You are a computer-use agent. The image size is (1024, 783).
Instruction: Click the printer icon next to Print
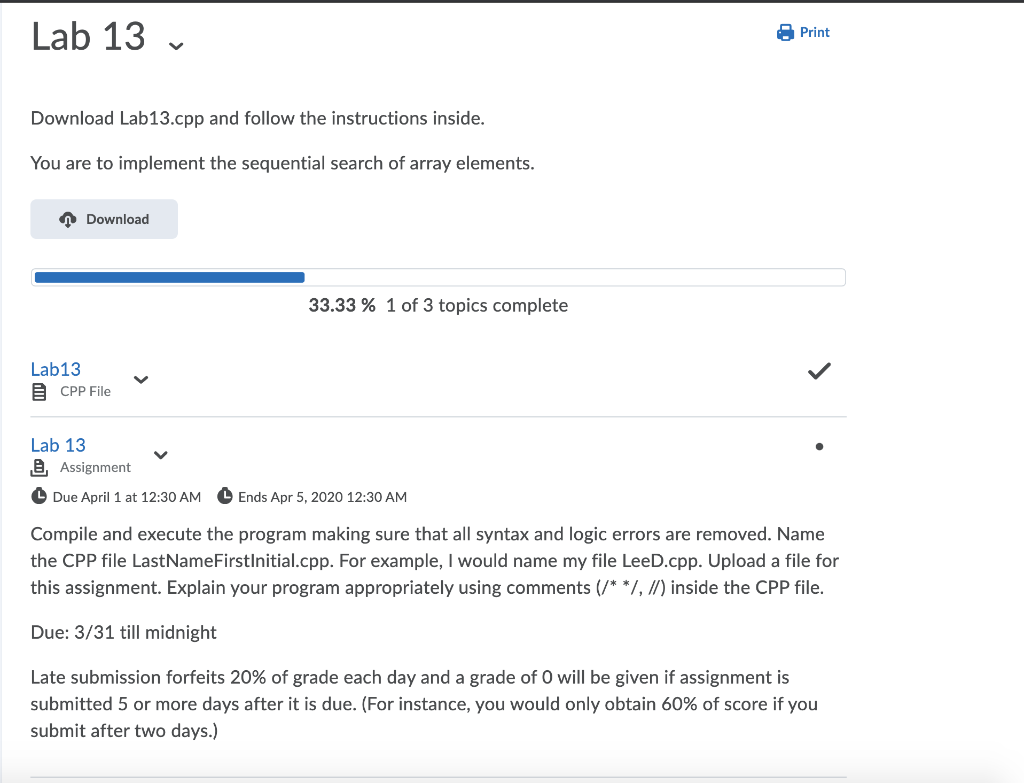click(x=783, y=31)
